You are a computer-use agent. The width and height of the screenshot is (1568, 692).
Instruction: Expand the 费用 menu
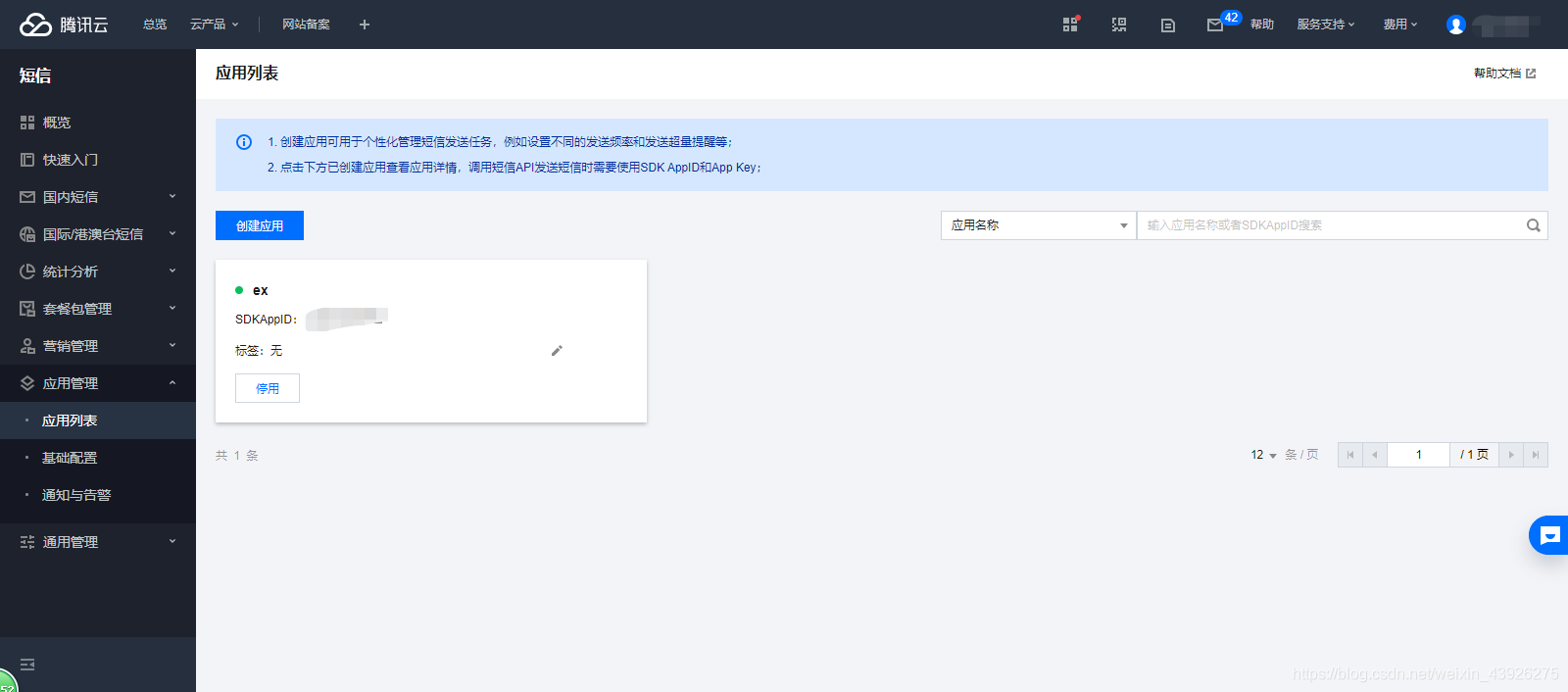(1400, 25)
